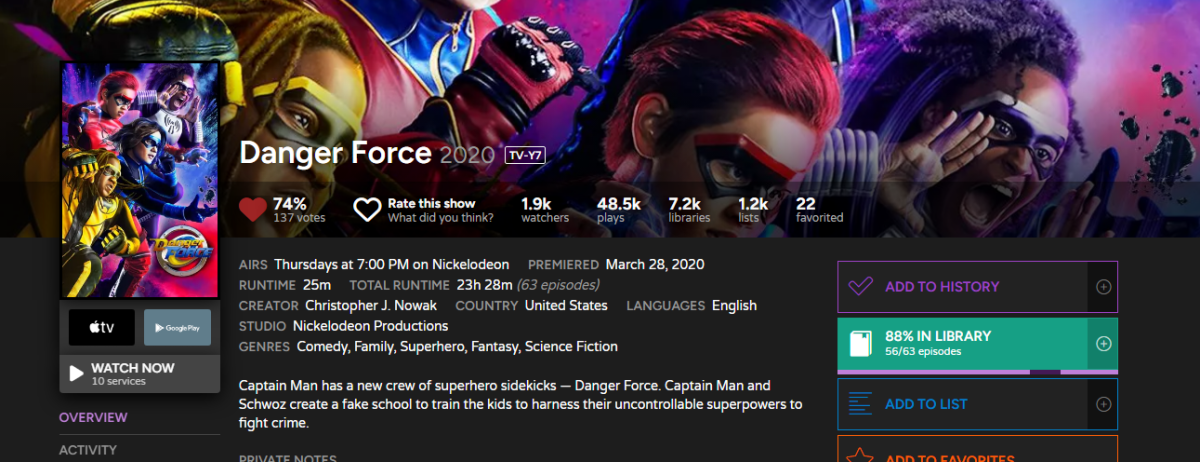1200x462 pixels.
Task: Click the Add to List lines icon
Action: point(860,404)
